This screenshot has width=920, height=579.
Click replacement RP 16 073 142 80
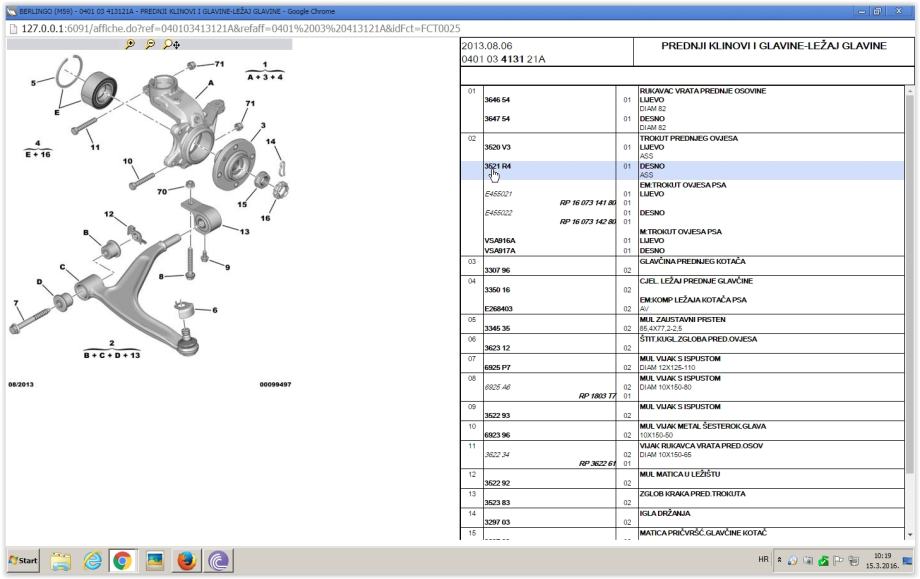pos(587,222)
